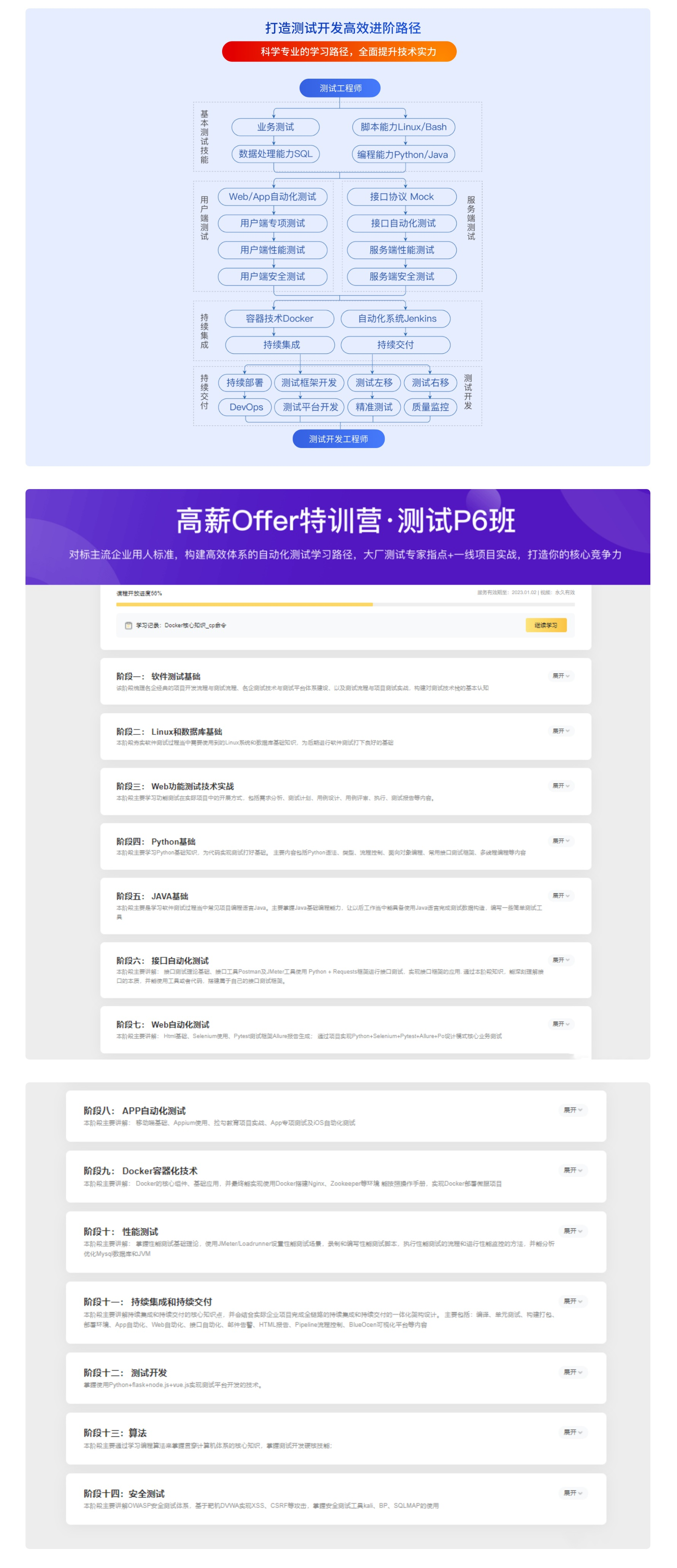Click the 阶段十一 持续集成和持续交付 heading
The height and width of the screenshot is (1568, 677).
(148, 1301)
